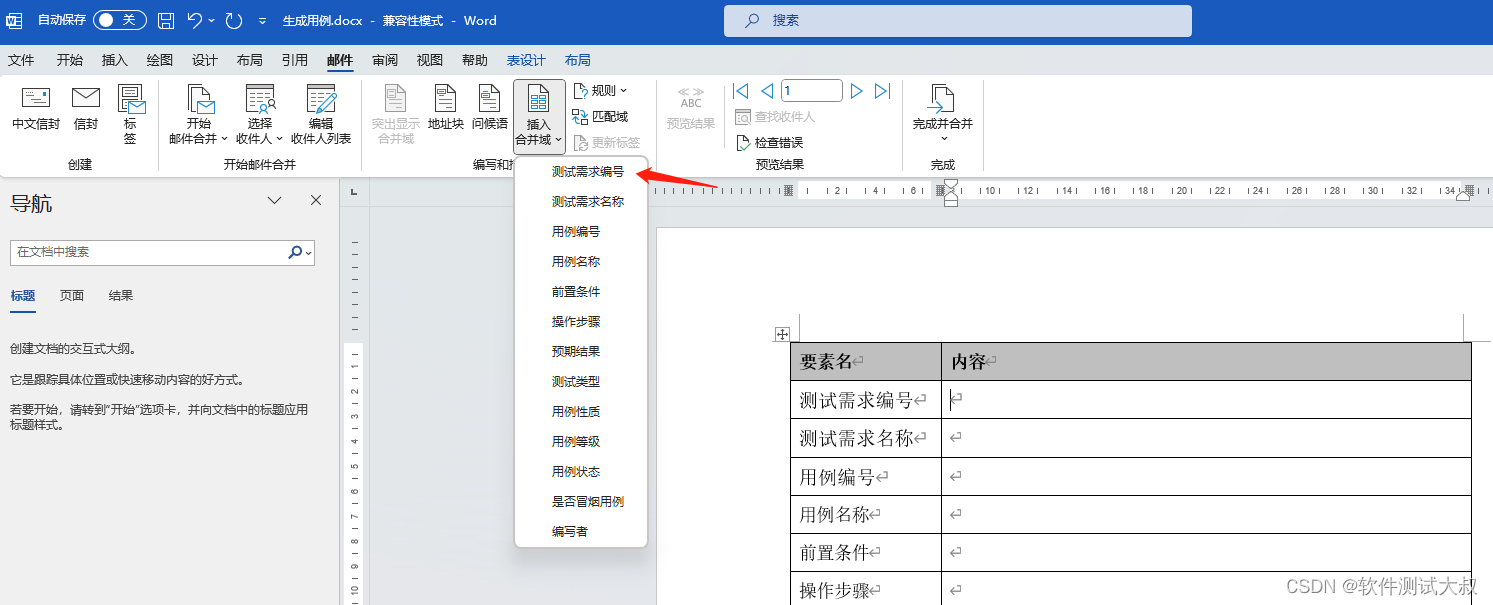Click the tab selector at ruler corner
The image size is (1493, 605).
point(355,192)
